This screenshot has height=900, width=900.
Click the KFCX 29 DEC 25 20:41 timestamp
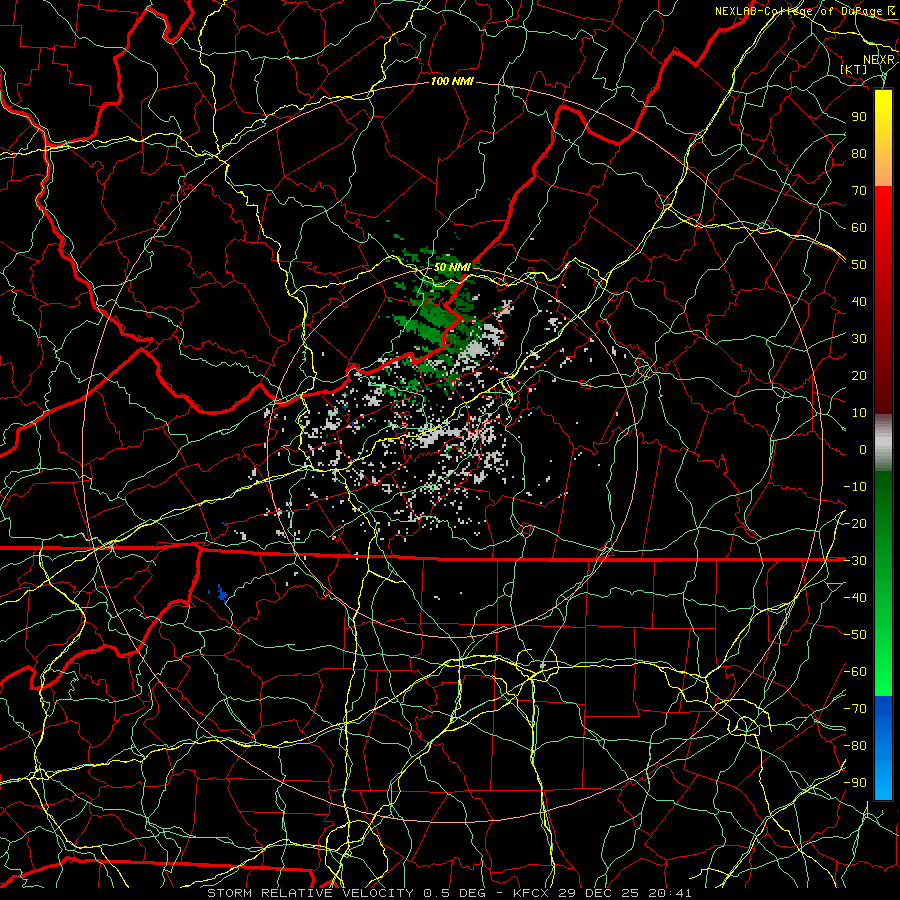point(602,893)
